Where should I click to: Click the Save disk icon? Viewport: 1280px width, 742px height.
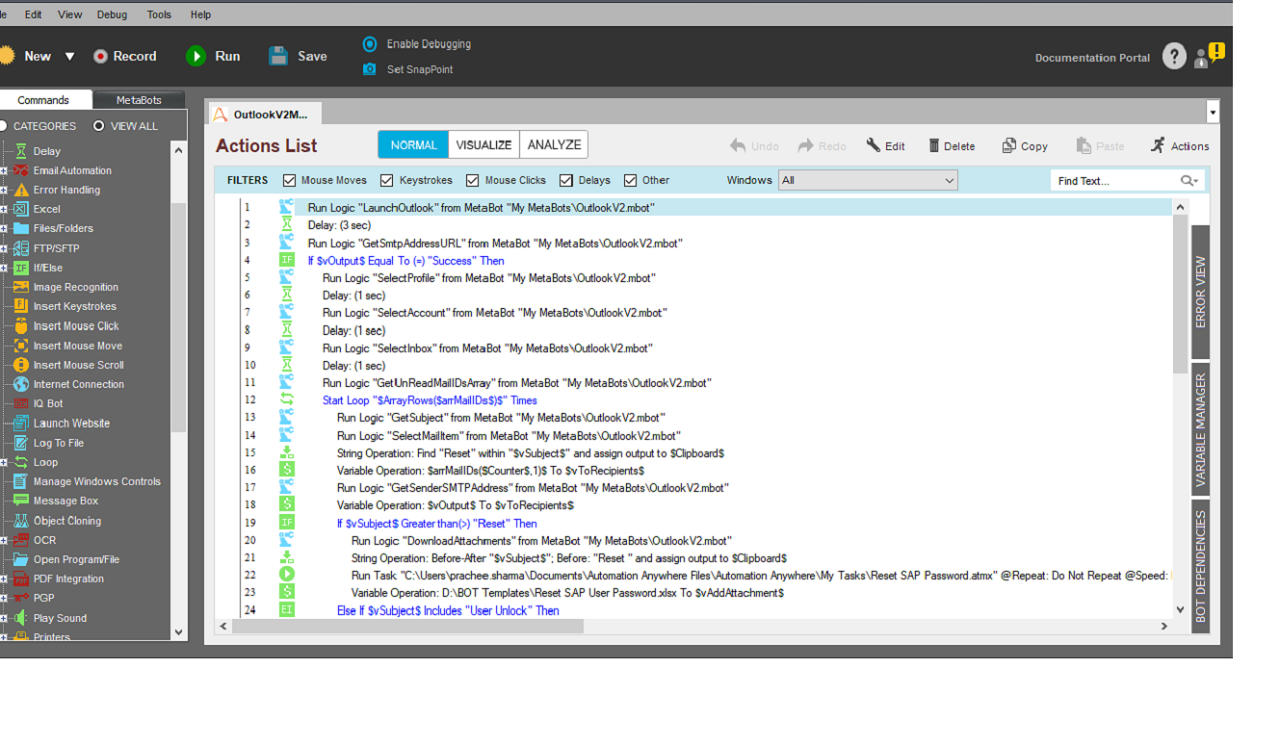(x=278, y=57)
